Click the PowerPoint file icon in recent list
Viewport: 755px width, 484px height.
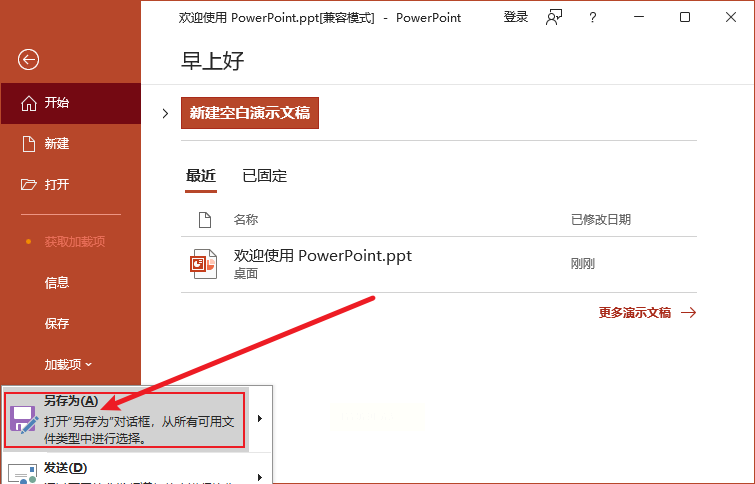tap(204, 263)
